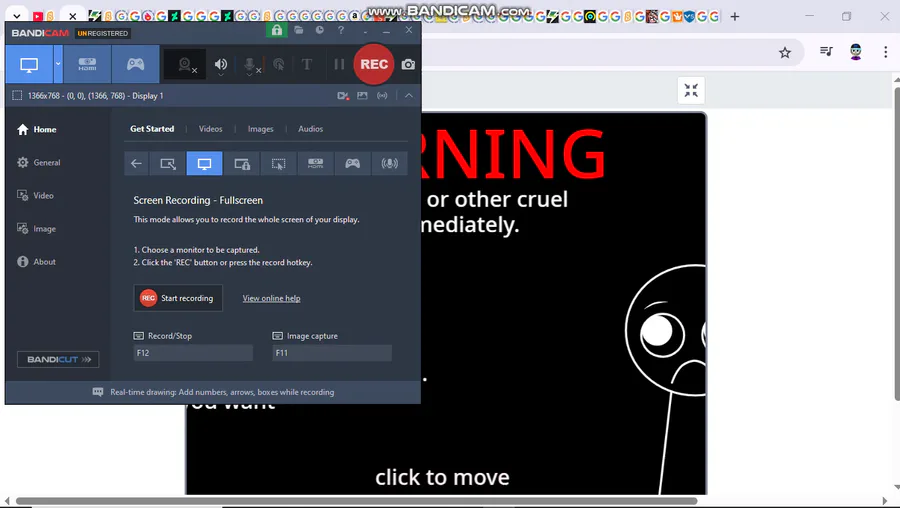Image resolution: width=900 pixels, height=508 pixels.
Task: Click the video recording status icon
Action: 343,96
